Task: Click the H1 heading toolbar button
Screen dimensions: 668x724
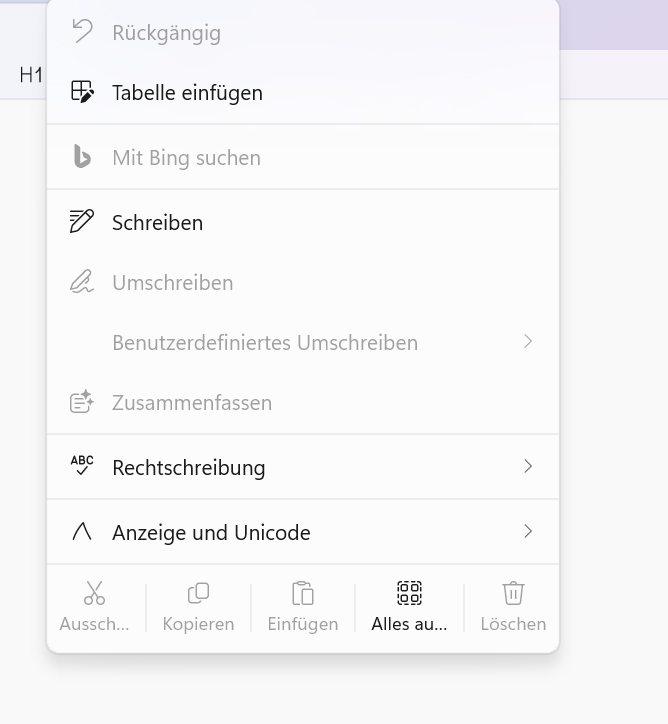Action: coord(31,75)
